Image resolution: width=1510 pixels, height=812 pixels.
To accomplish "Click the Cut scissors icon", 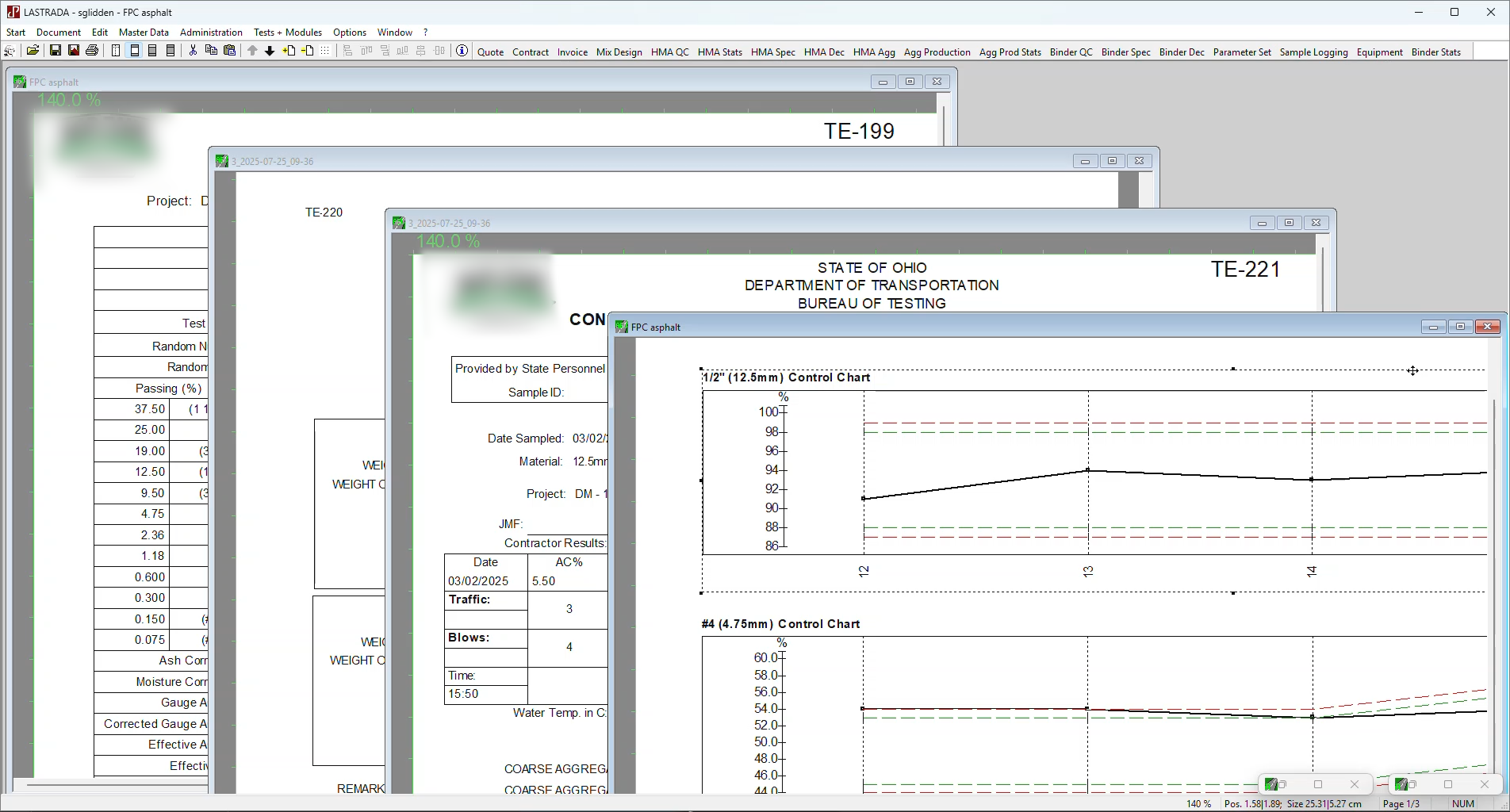I will [x=193, y=51].
